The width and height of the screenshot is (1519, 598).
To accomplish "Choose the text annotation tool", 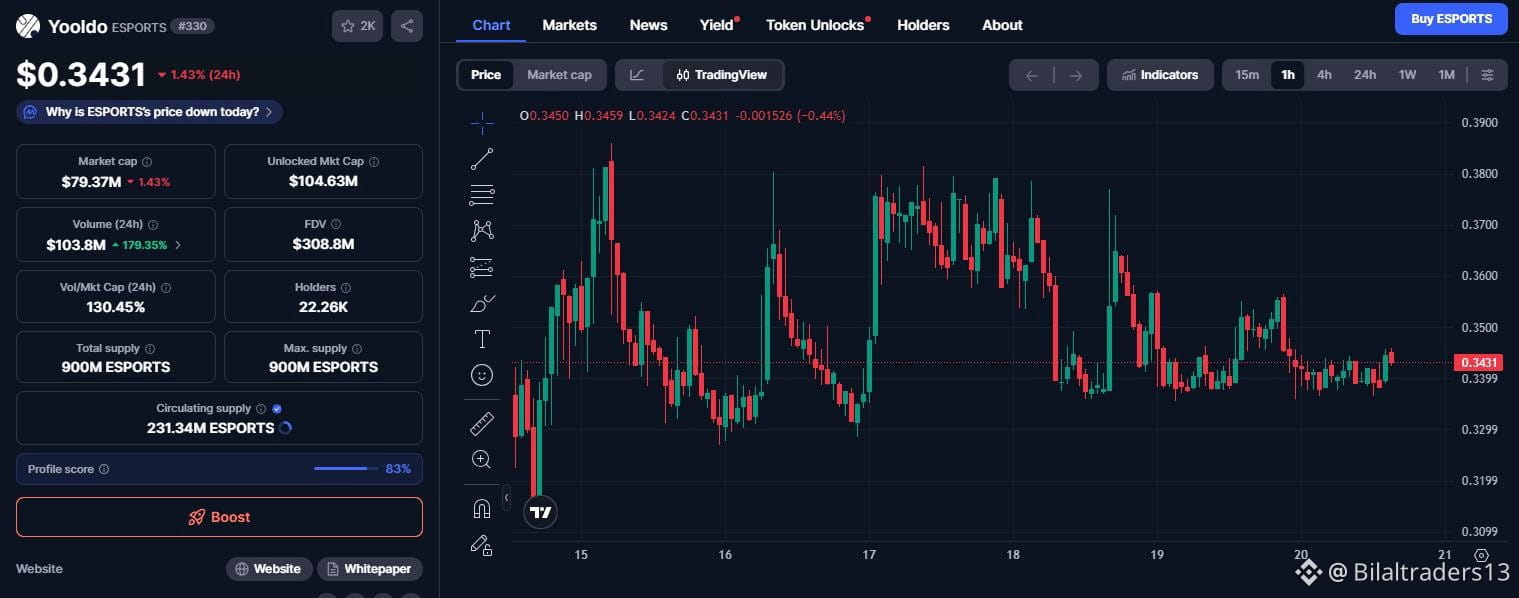I will 482,339.
